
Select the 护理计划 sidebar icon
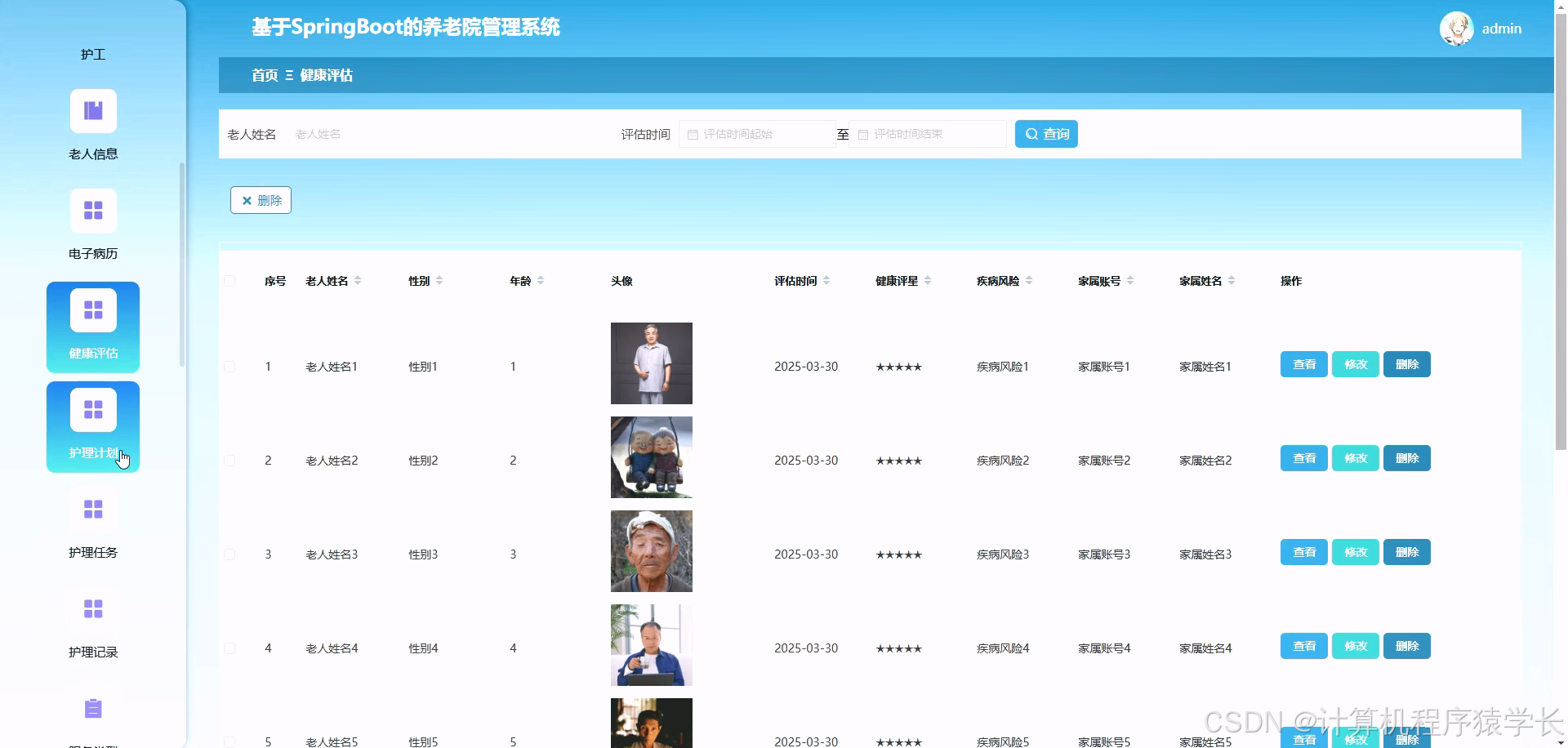92,409
